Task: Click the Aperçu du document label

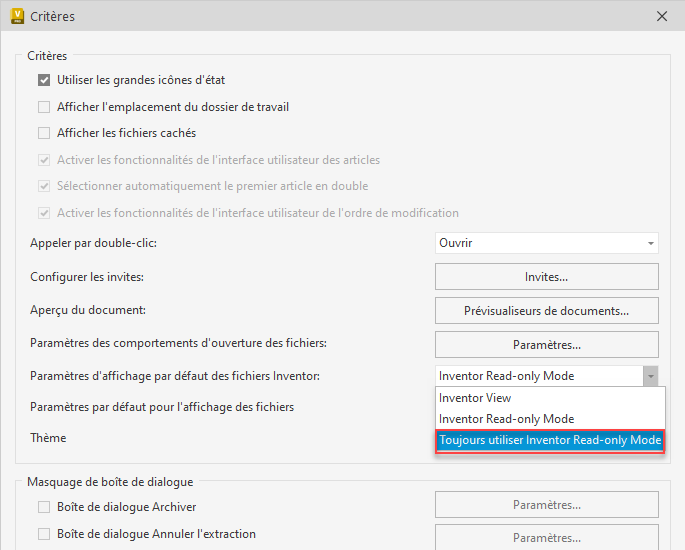Action: (88, 310)
